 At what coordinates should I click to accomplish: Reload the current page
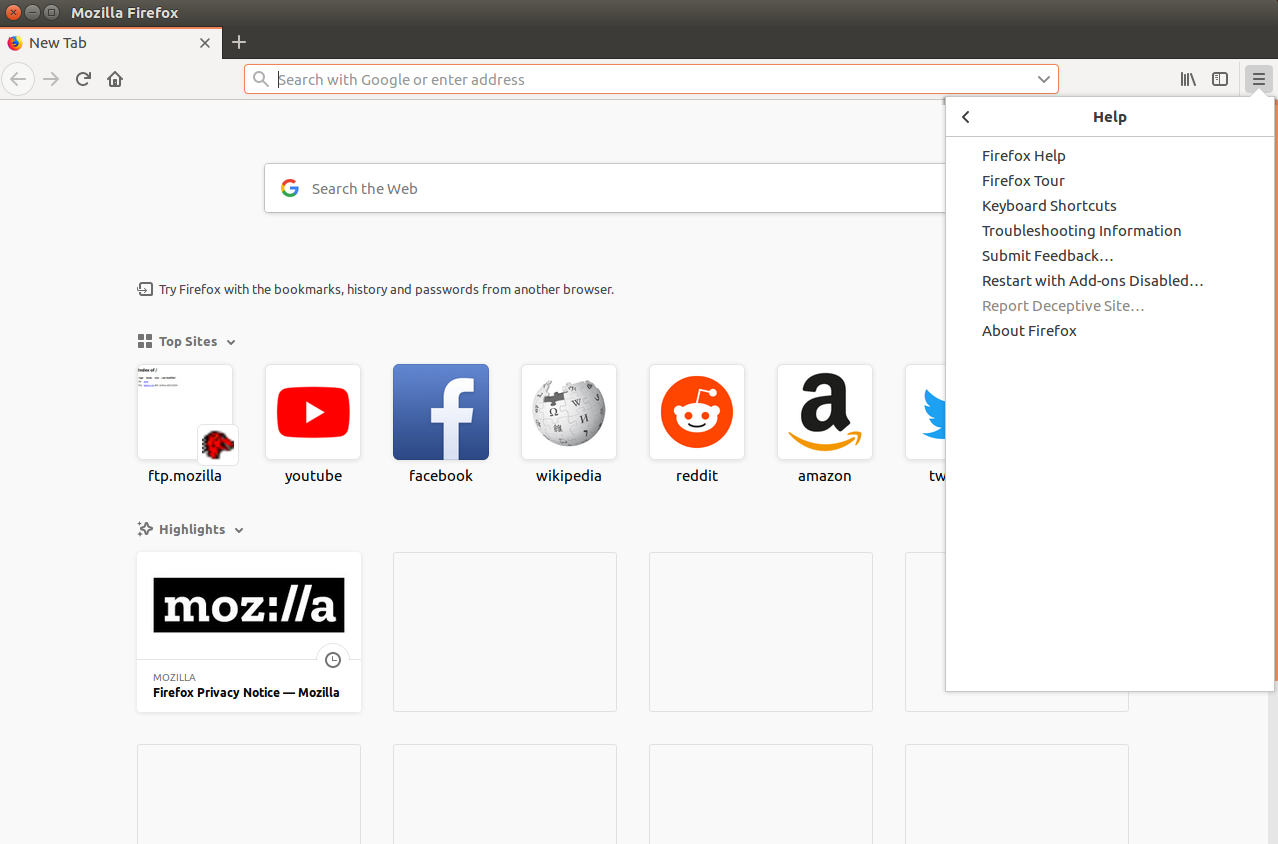tap(84, 79)
